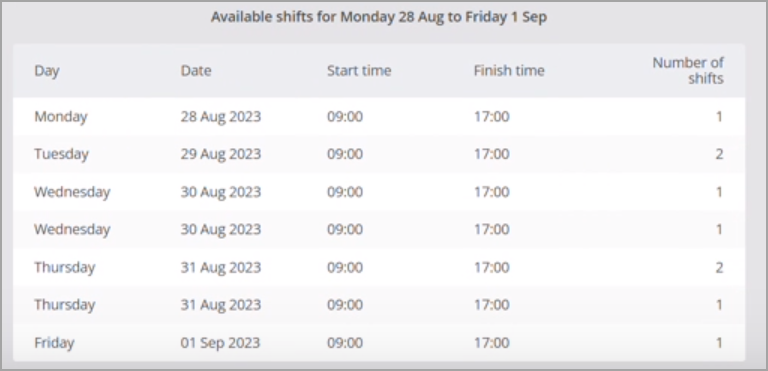Viewport: 768px width, 371px height.
Task: Select the 09:00 start time for Monday
Action: [x=345, y=117]
